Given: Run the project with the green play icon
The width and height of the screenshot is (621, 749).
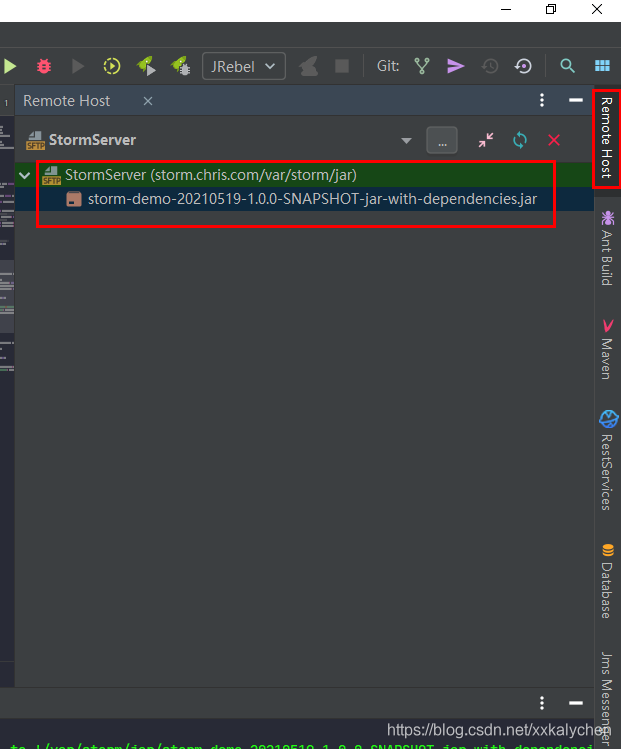Looking at the screenshot, I should point(10,66).
